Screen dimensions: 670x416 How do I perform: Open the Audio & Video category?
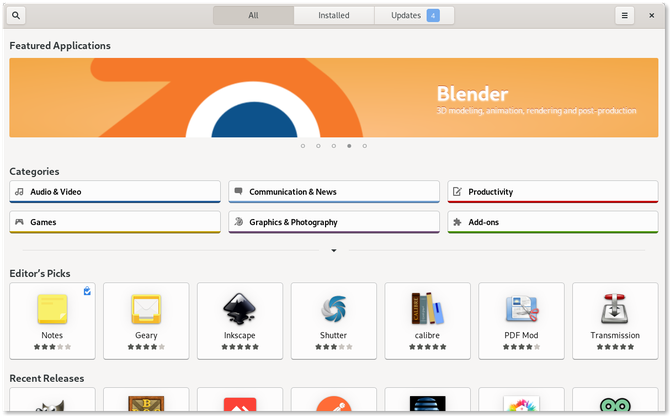[115, 192]
